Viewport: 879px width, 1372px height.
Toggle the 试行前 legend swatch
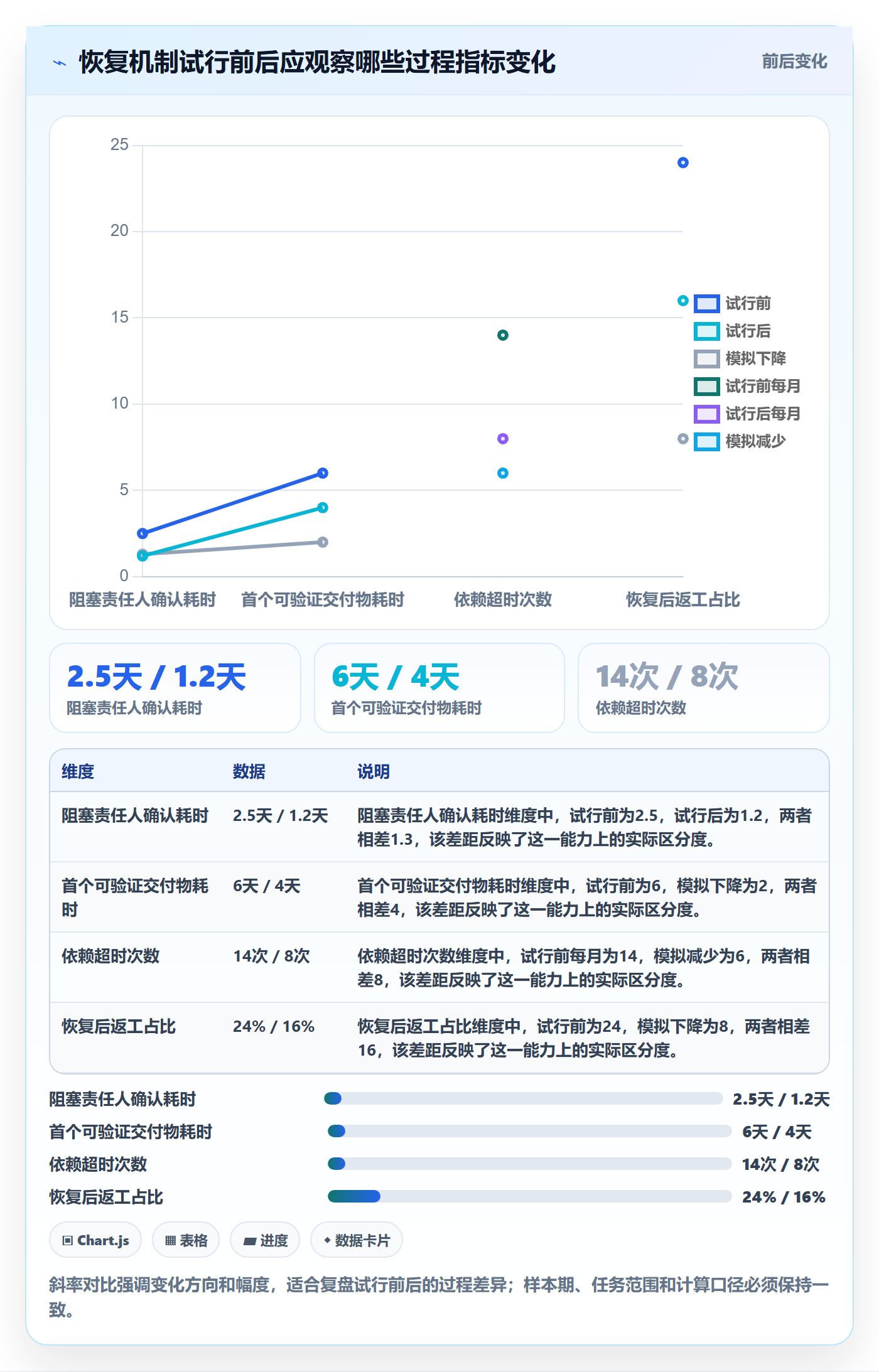706,304
